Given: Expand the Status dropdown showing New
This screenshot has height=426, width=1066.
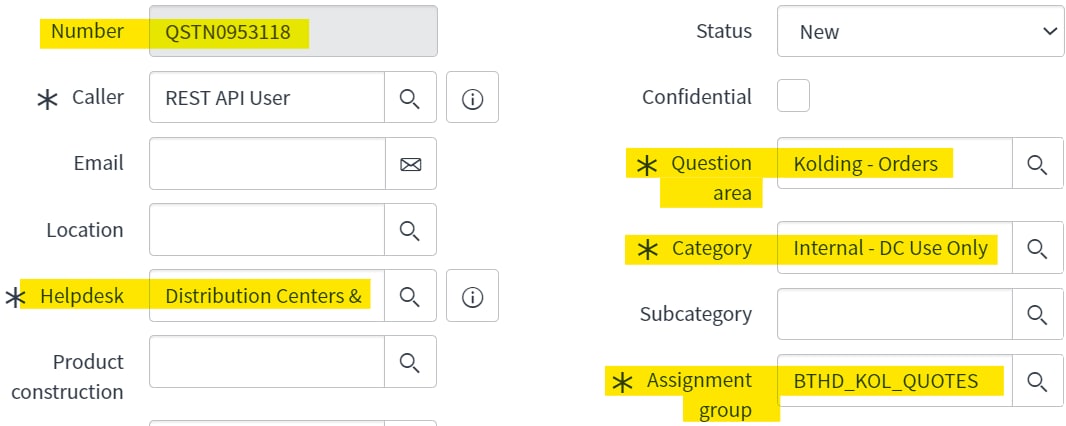Looking at the screenshot, I should [x=921, y=31].
